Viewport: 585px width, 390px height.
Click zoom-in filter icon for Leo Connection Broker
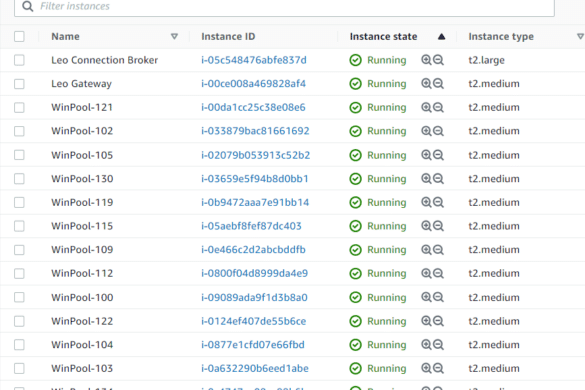pyautogui.click(x=426, y=60)
